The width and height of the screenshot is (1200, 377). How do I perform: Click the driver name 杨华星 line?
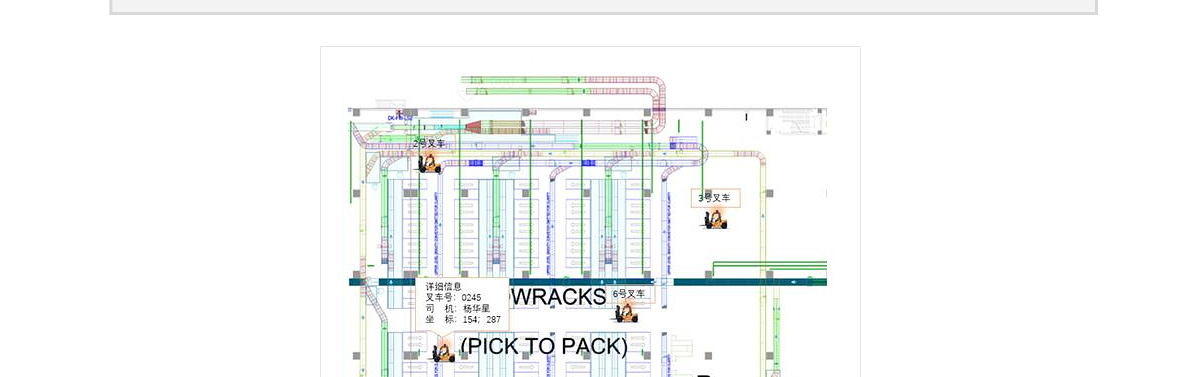click(458, 309)
